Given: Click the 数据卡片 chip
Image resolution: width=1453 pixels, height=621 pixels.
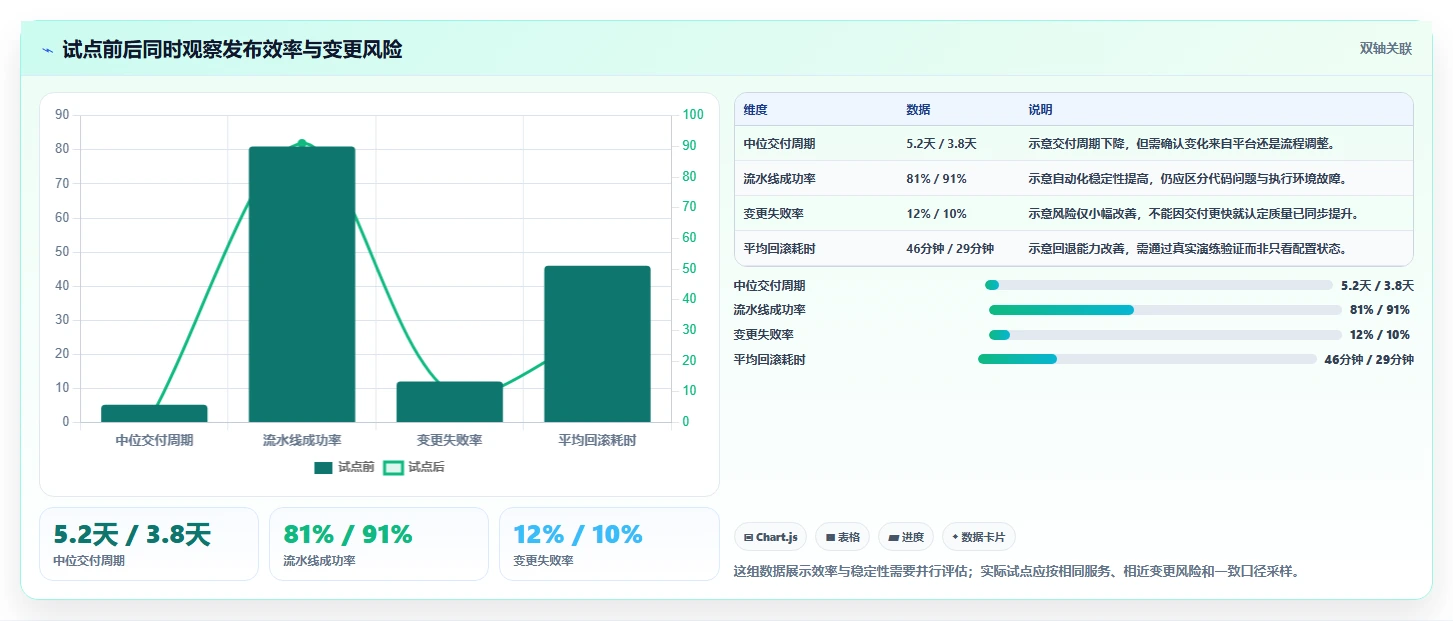Looking at the screenshot, I should pos(979,537).
